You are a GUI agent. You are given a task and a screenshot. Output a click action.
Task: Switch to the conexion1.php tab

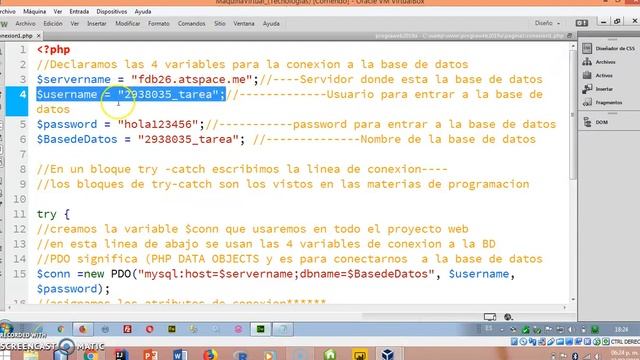coord(16,36)
